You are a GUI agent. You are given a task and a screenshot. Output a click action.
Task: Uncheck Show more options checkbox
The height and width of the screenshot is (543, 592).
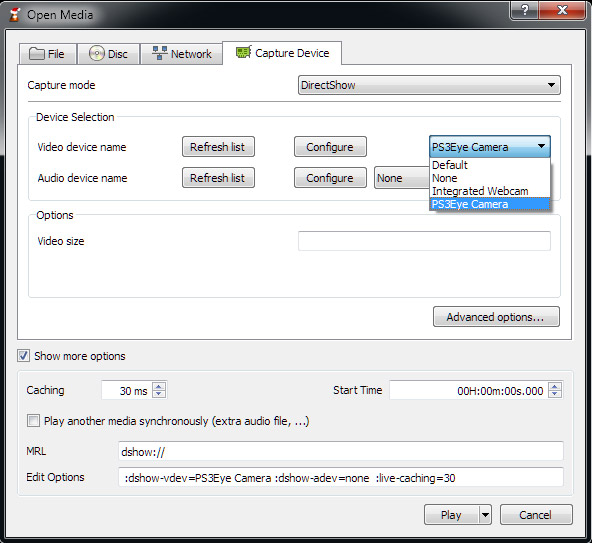pos(23,356)
